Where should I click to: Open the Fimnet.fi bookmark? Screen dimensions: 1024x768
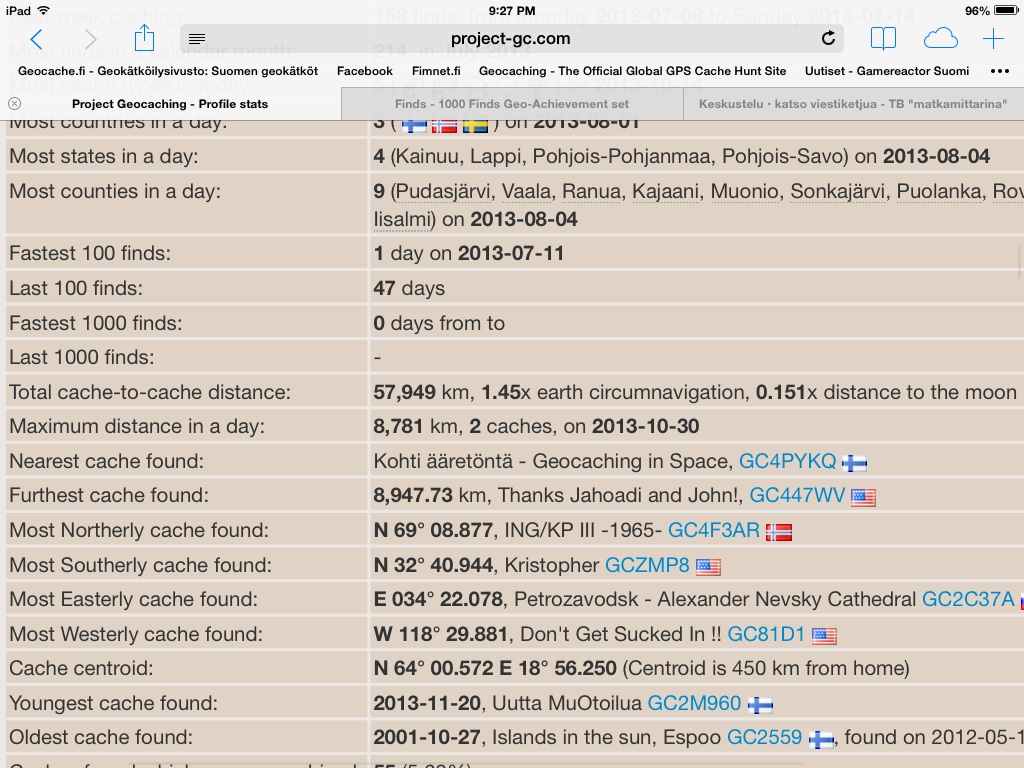coord(436,71)
